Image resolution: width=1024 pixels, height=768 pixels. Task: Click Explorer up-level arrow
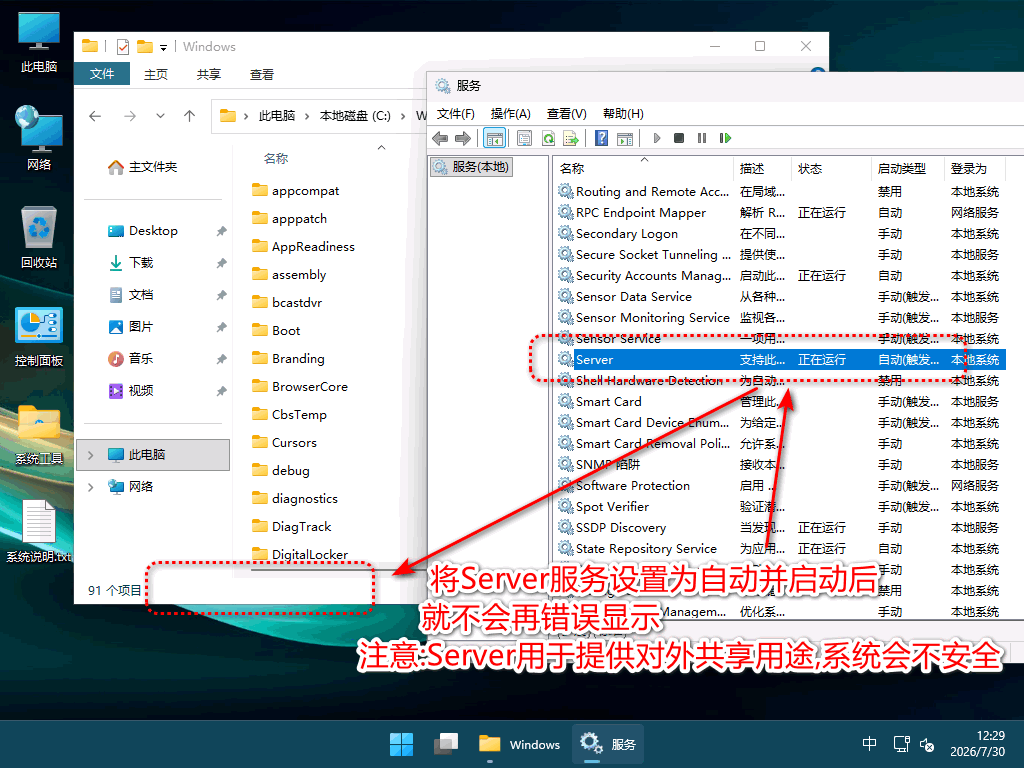pos(189,116)
